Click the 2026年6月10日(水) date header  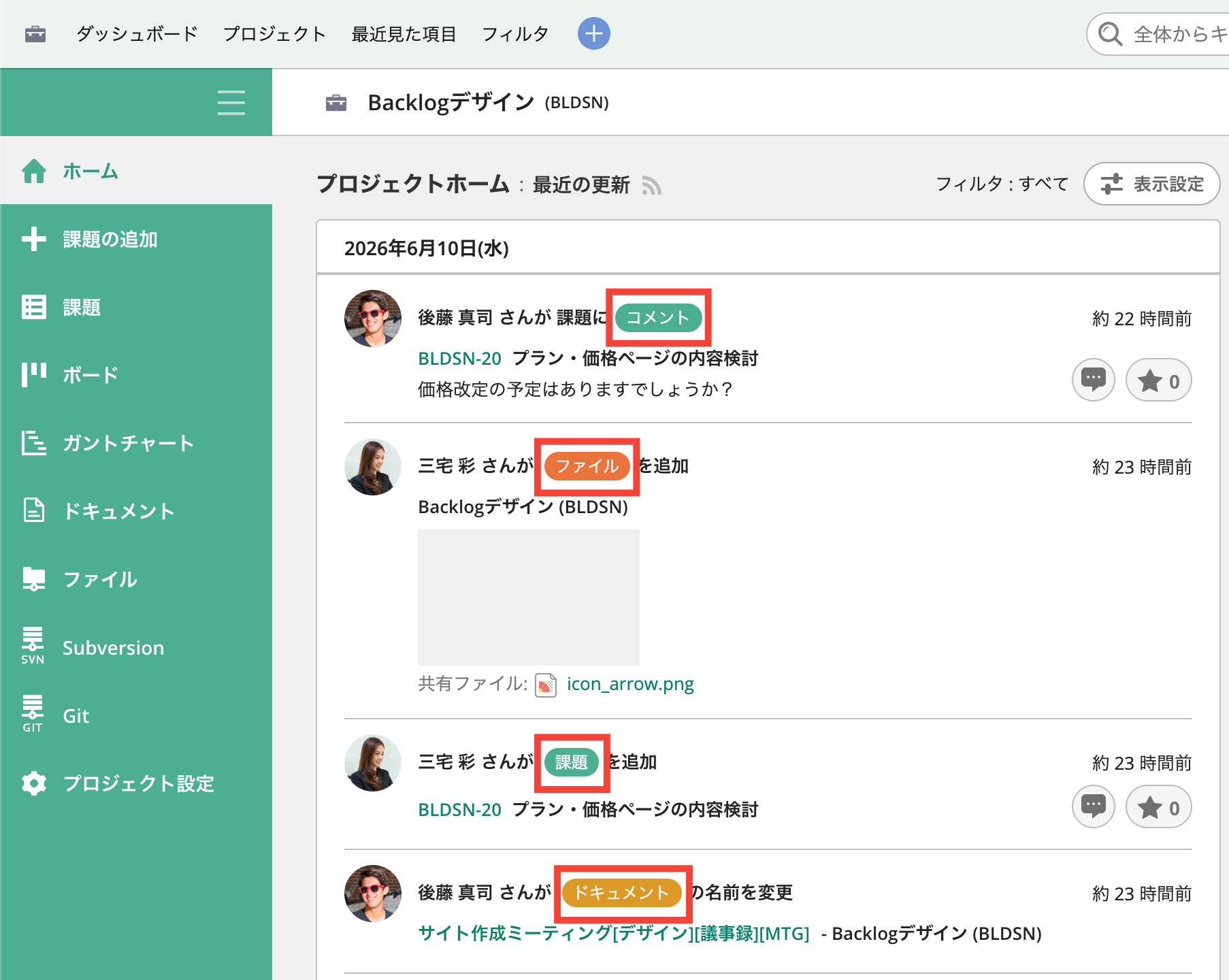427,248
